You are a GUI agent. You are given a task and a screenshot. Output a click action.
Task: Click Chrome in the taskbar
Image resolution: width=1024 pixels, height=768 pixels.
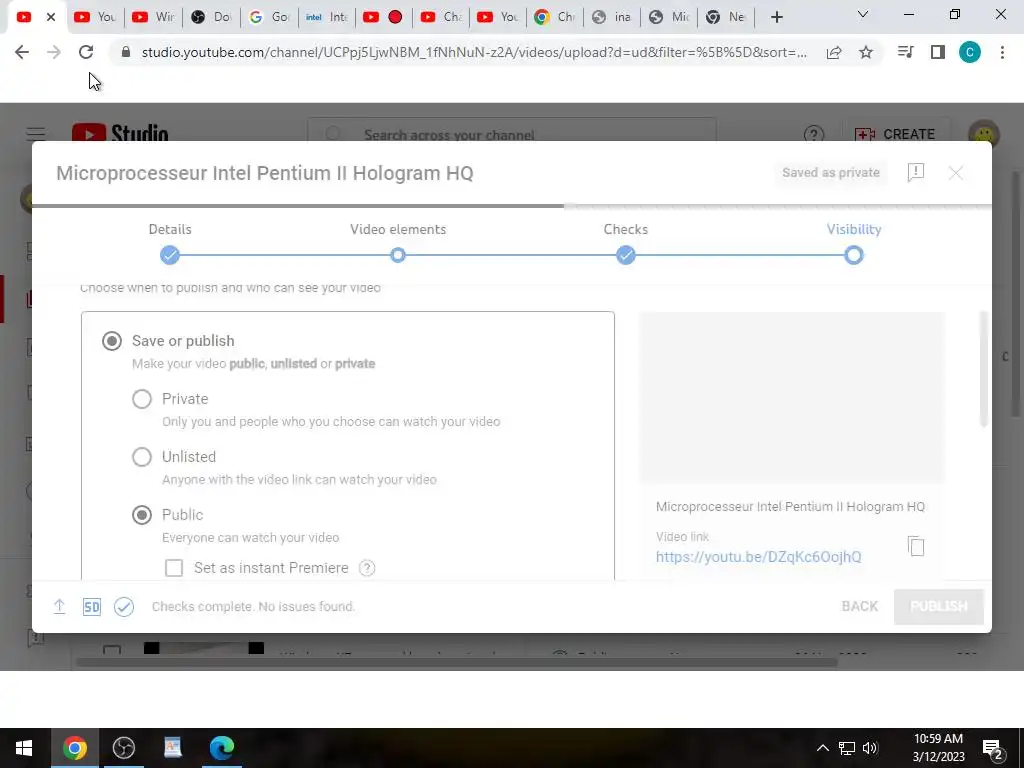pos(74,748)
